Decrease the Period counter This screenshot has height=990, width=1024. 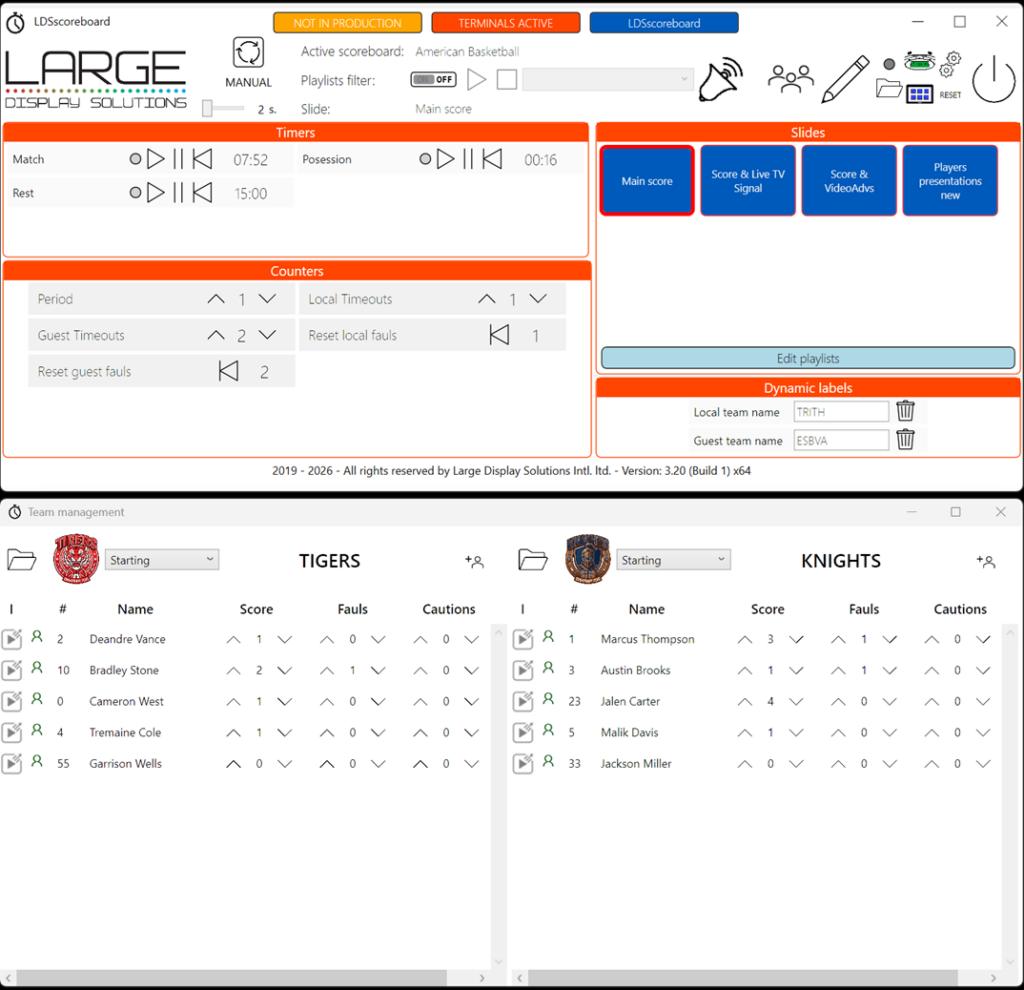(x=267, y=299)
